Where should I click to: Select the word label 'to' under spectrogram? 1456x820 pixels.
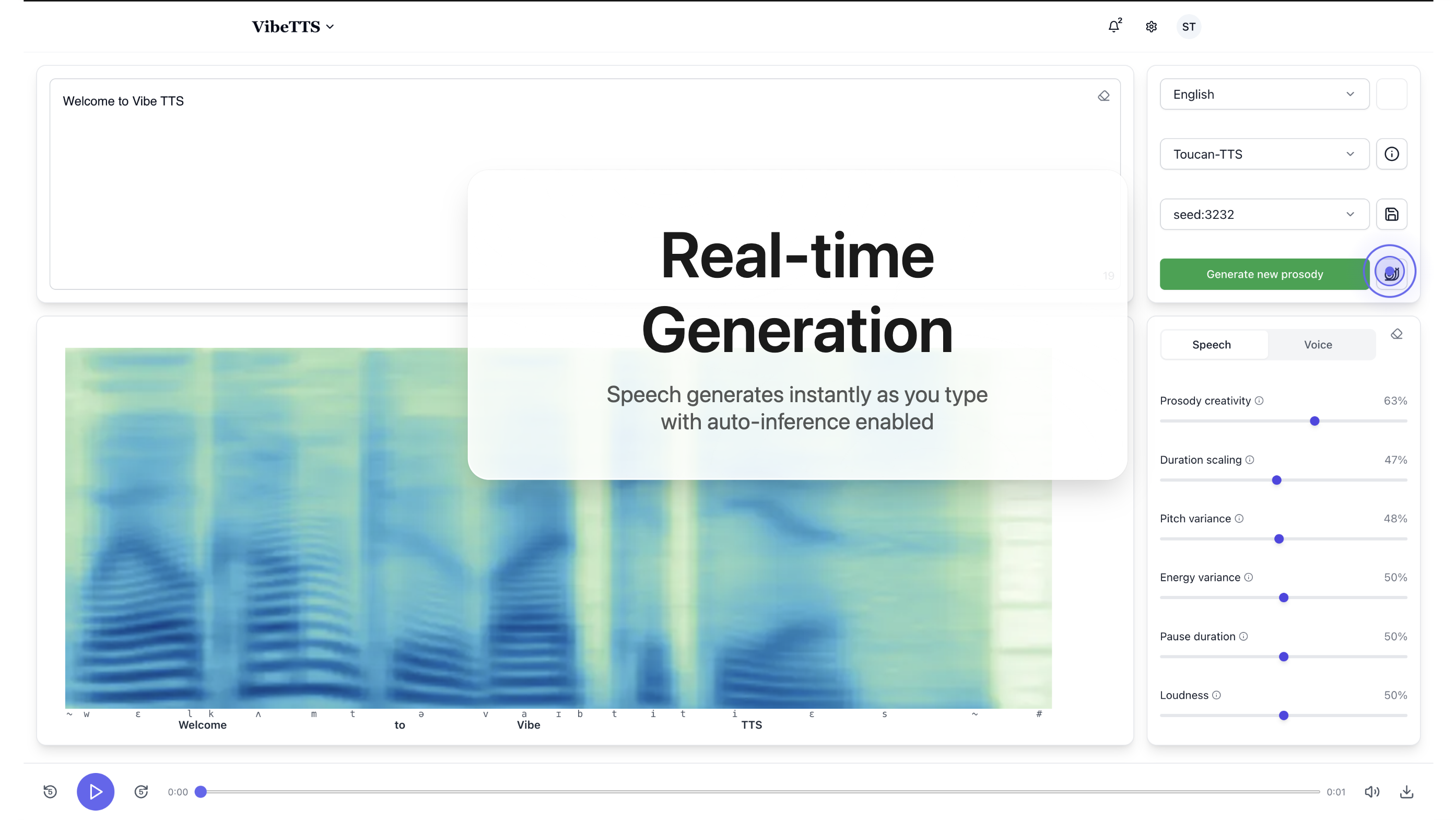click(x=400, y=725)
